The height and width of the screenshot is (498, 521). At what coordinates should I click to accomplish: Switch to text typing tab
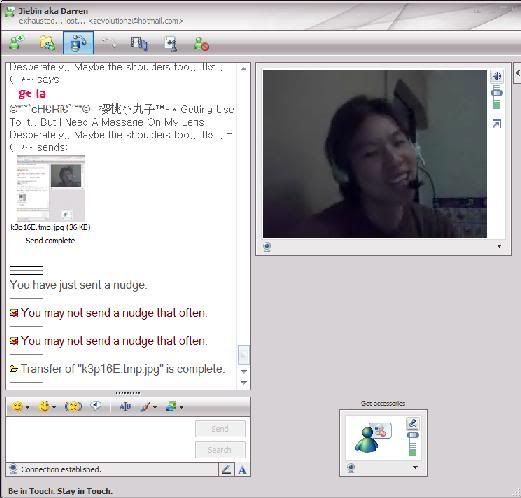pos(242,470)
